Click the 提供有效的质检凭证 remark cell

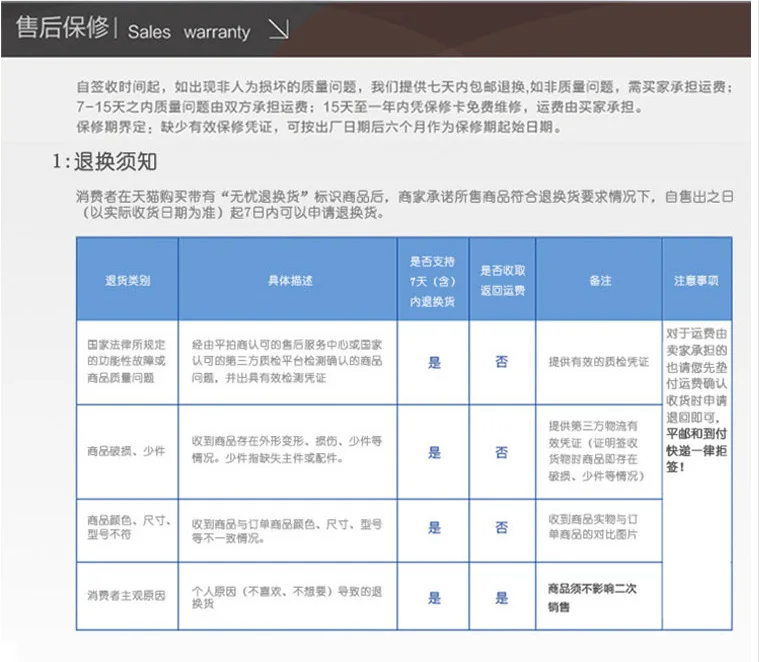pos(599,361)
